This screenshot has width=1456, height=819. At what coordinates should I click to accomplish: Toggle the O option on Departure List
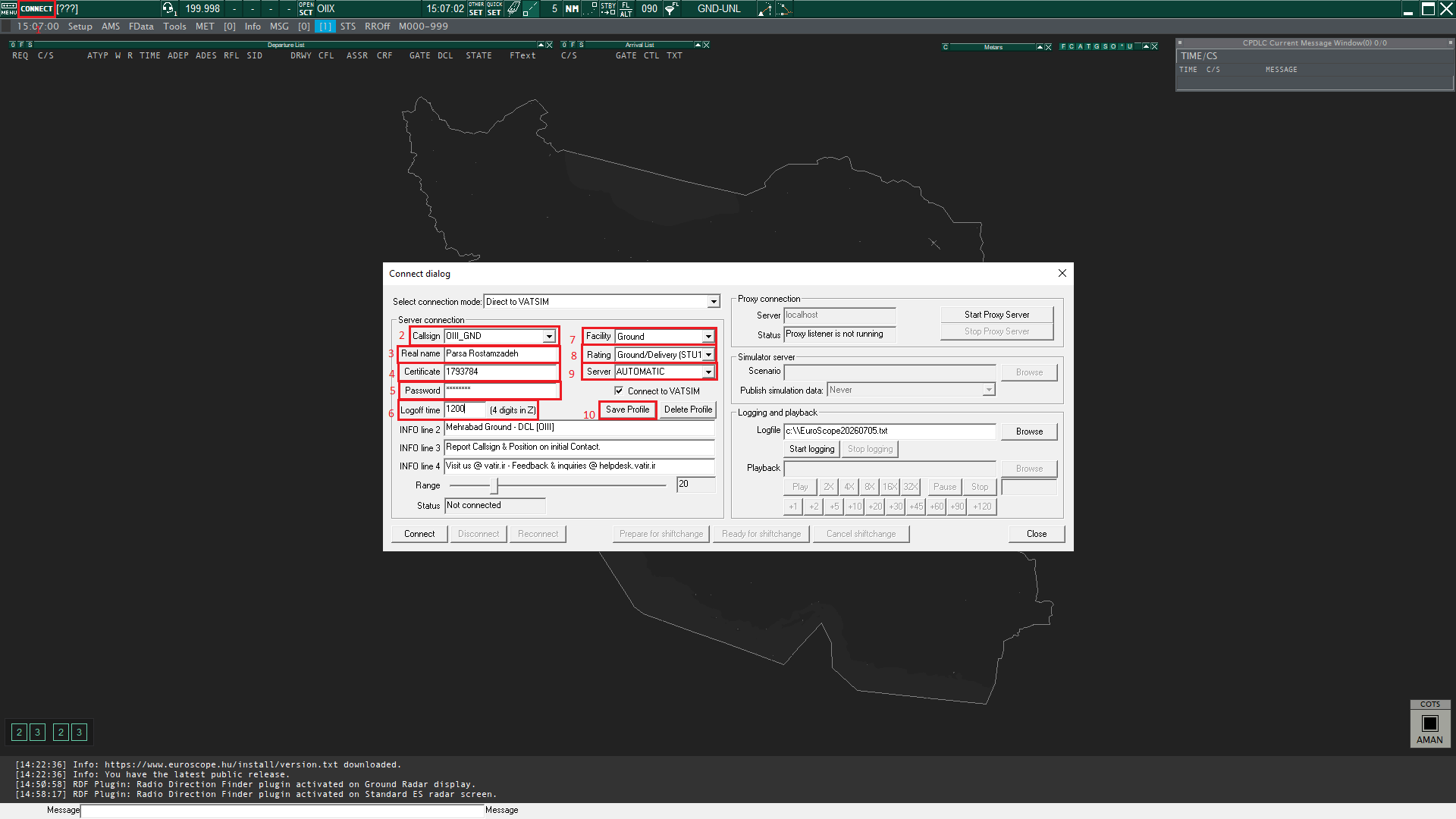[13, 45]
